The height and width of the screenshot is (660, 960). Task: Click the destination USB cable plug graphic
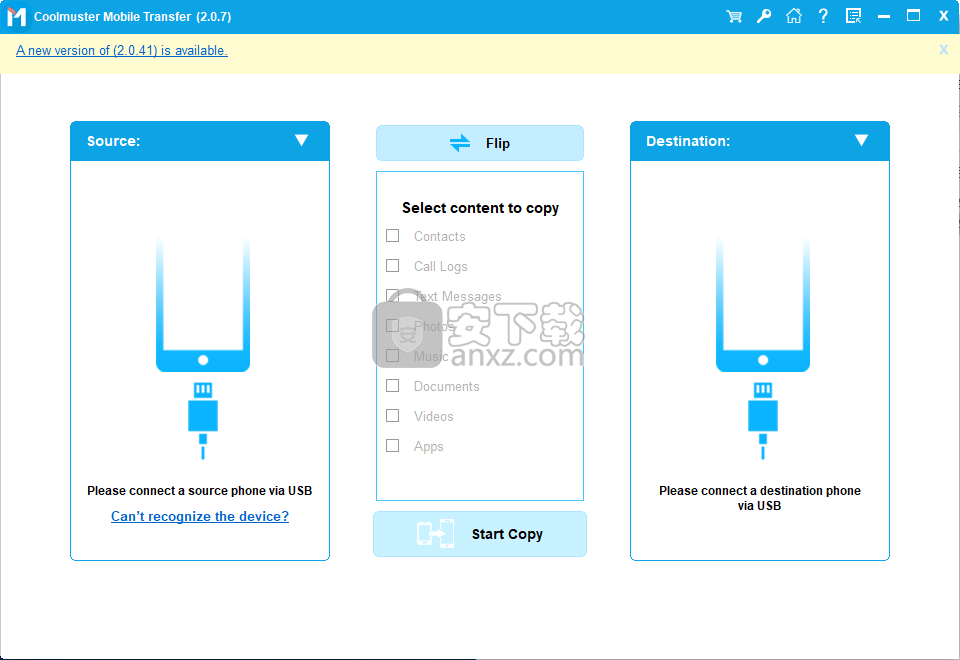click(763, 421)
